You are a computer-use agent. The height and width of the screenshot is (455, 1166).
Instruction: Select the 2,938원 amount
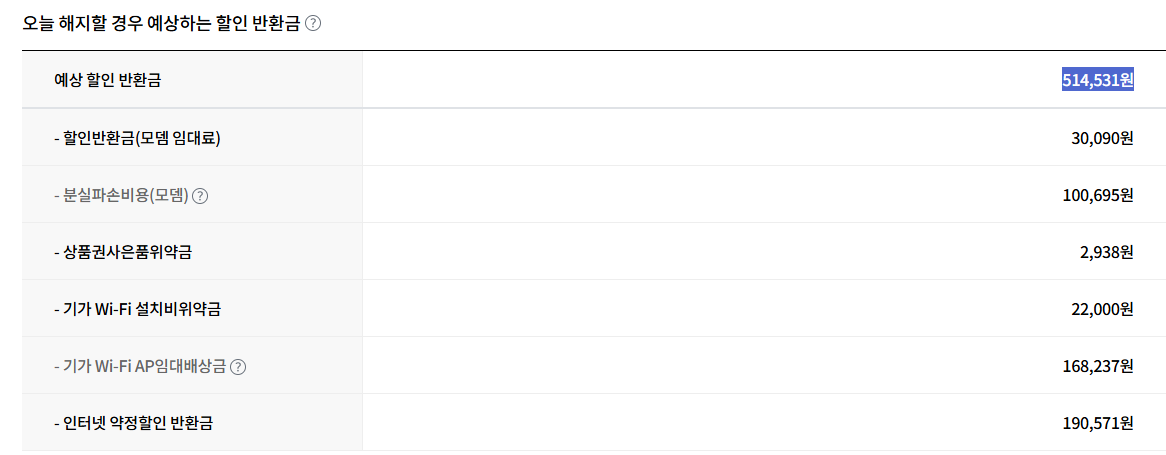coord(1107,253)
